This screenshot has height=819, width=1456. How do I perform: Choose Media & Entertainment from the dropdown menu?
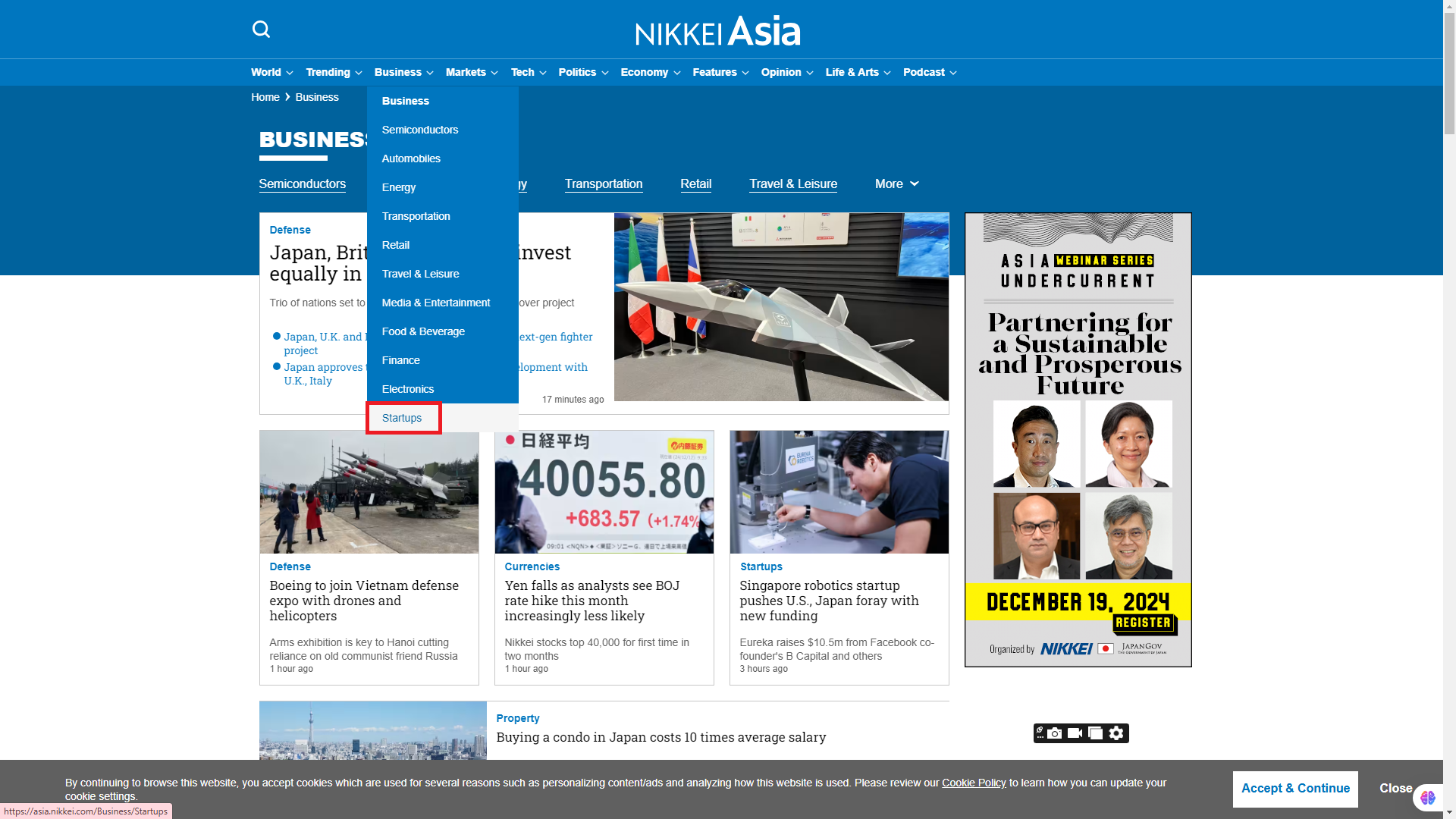click(x=436, y=303)
